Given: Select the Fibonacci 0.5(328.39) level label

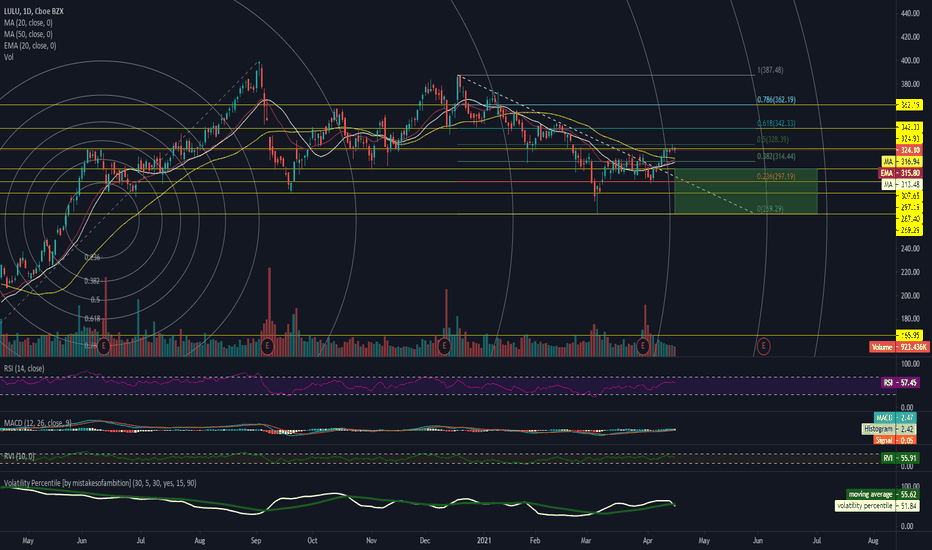Looking at the screenshot, I should tap(773, 140).
